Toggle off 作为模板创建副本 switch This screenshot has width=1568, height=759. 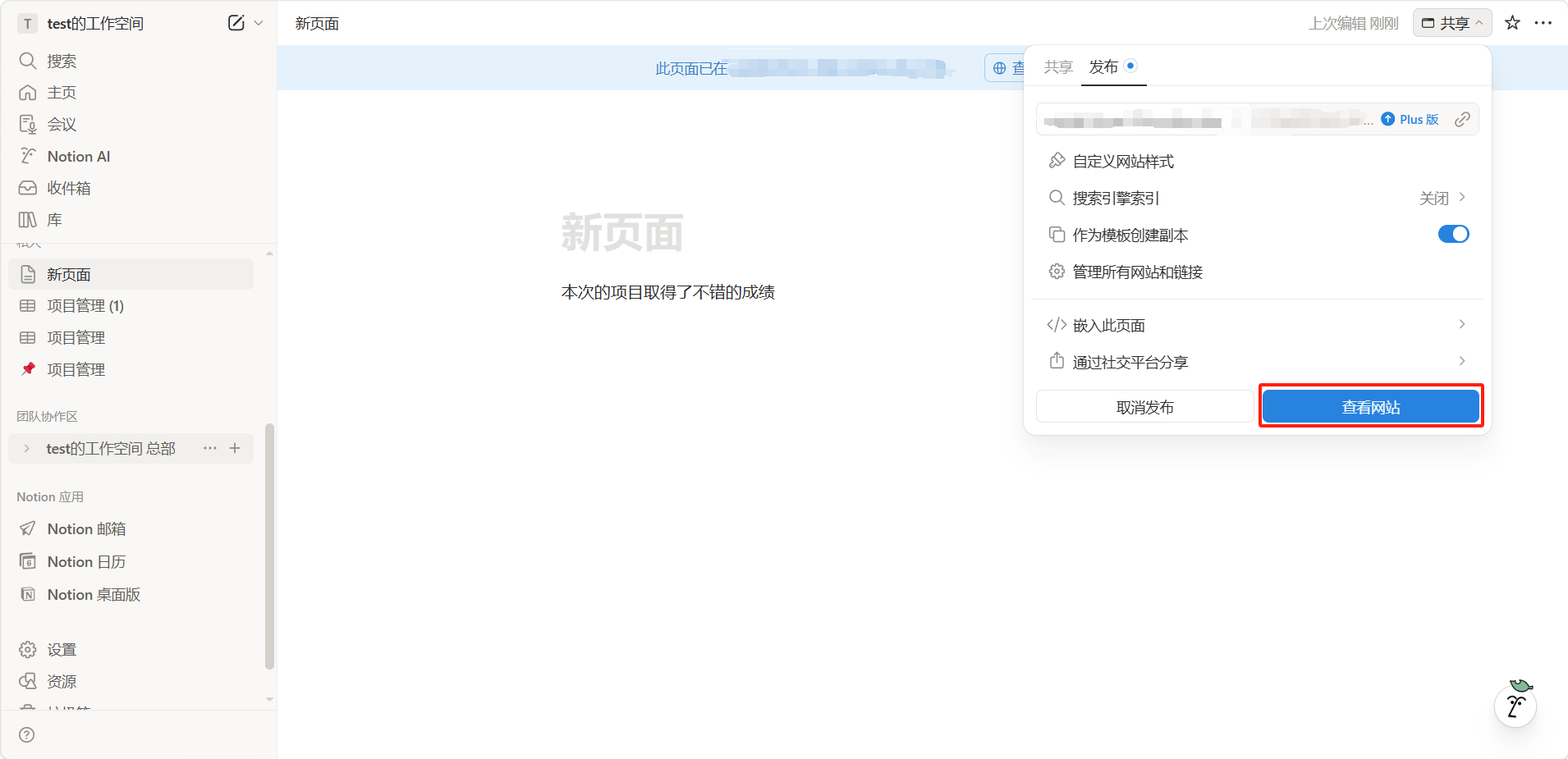pyautogui.click(x=1453, y=235)
